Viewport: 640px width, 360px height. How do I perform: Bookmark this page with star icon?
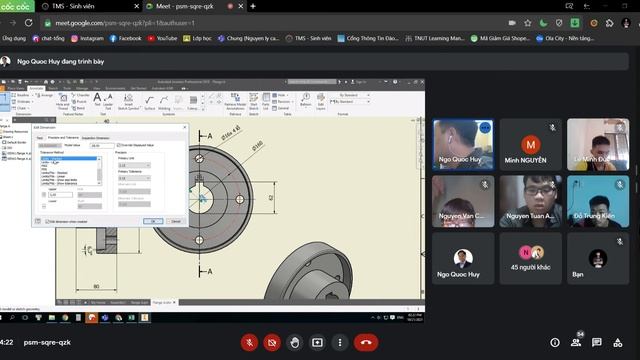[x=528, y=23]
